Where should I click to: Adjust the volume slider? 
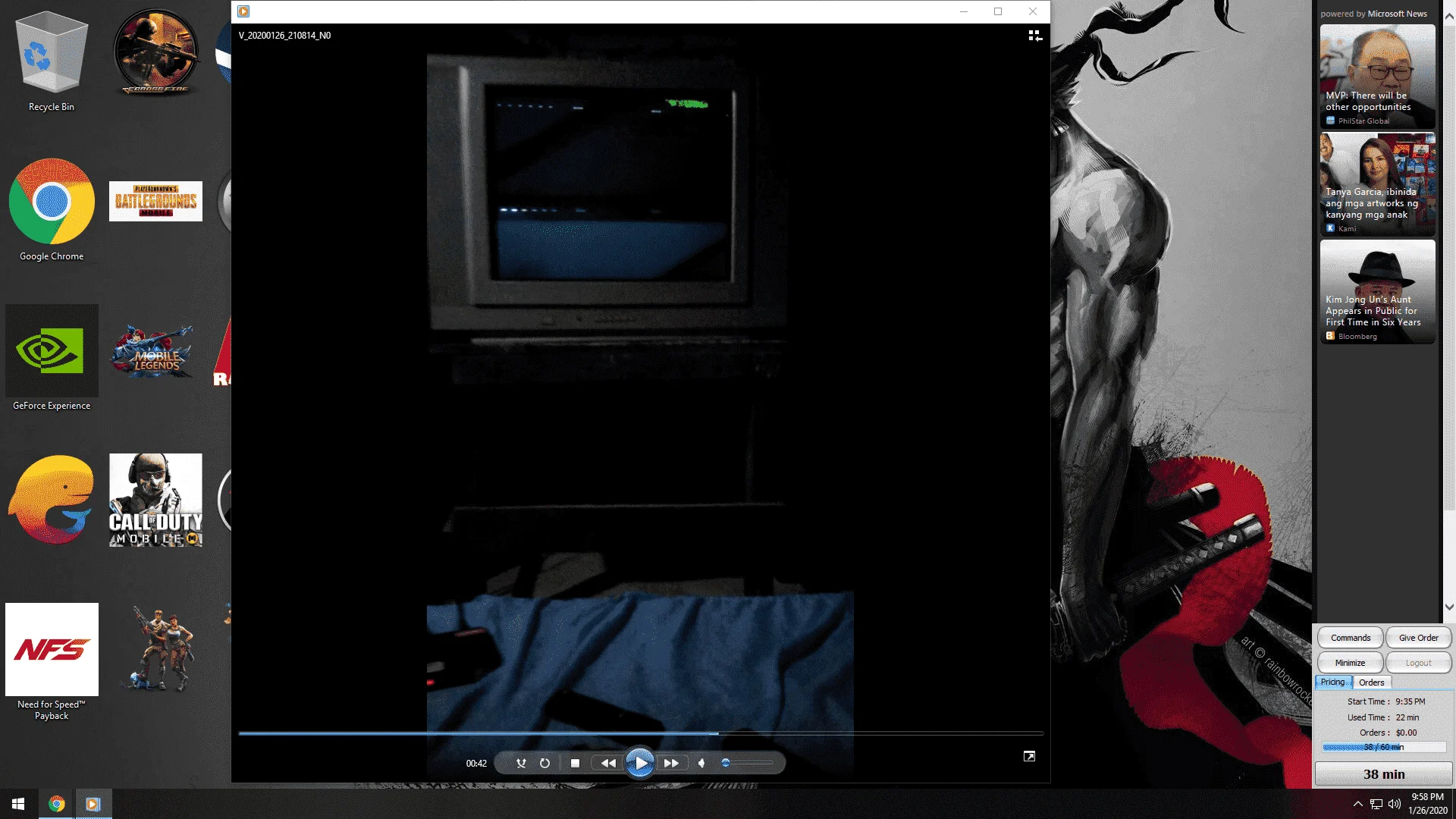747,764
